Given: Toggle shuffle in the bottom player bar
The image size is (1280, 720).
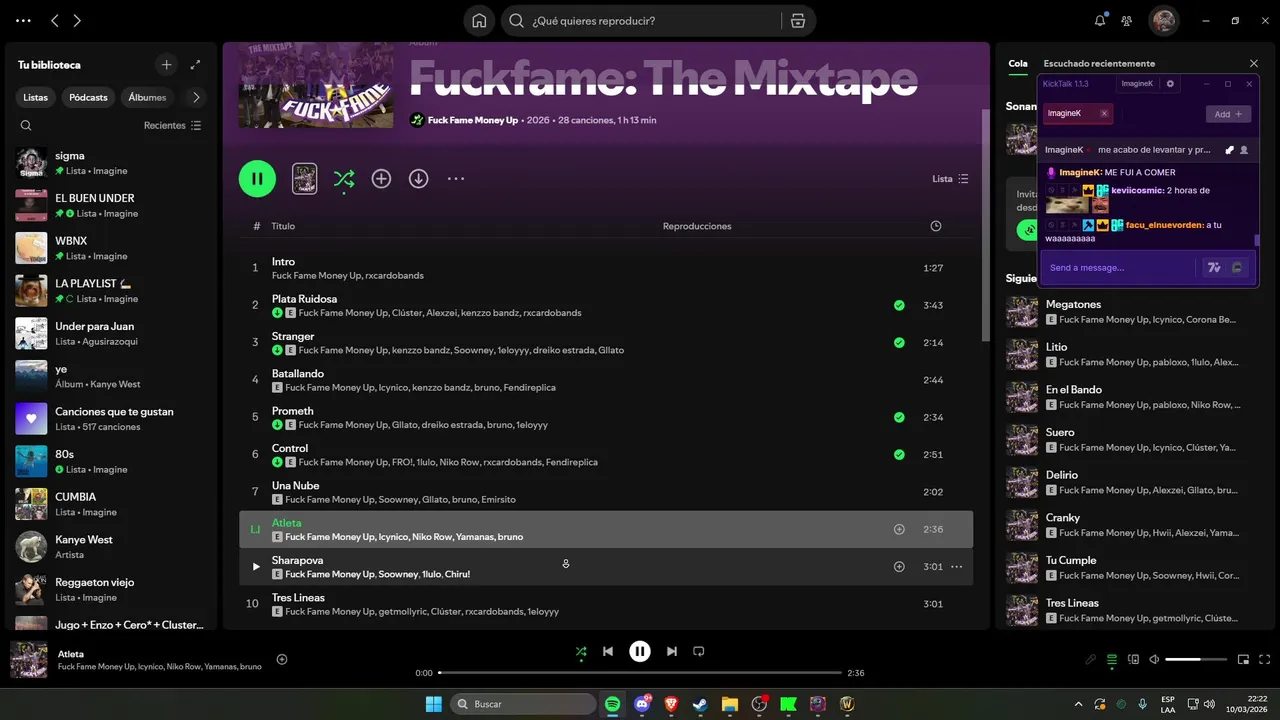Looking at the screenshot, I should tap(581, 651).
